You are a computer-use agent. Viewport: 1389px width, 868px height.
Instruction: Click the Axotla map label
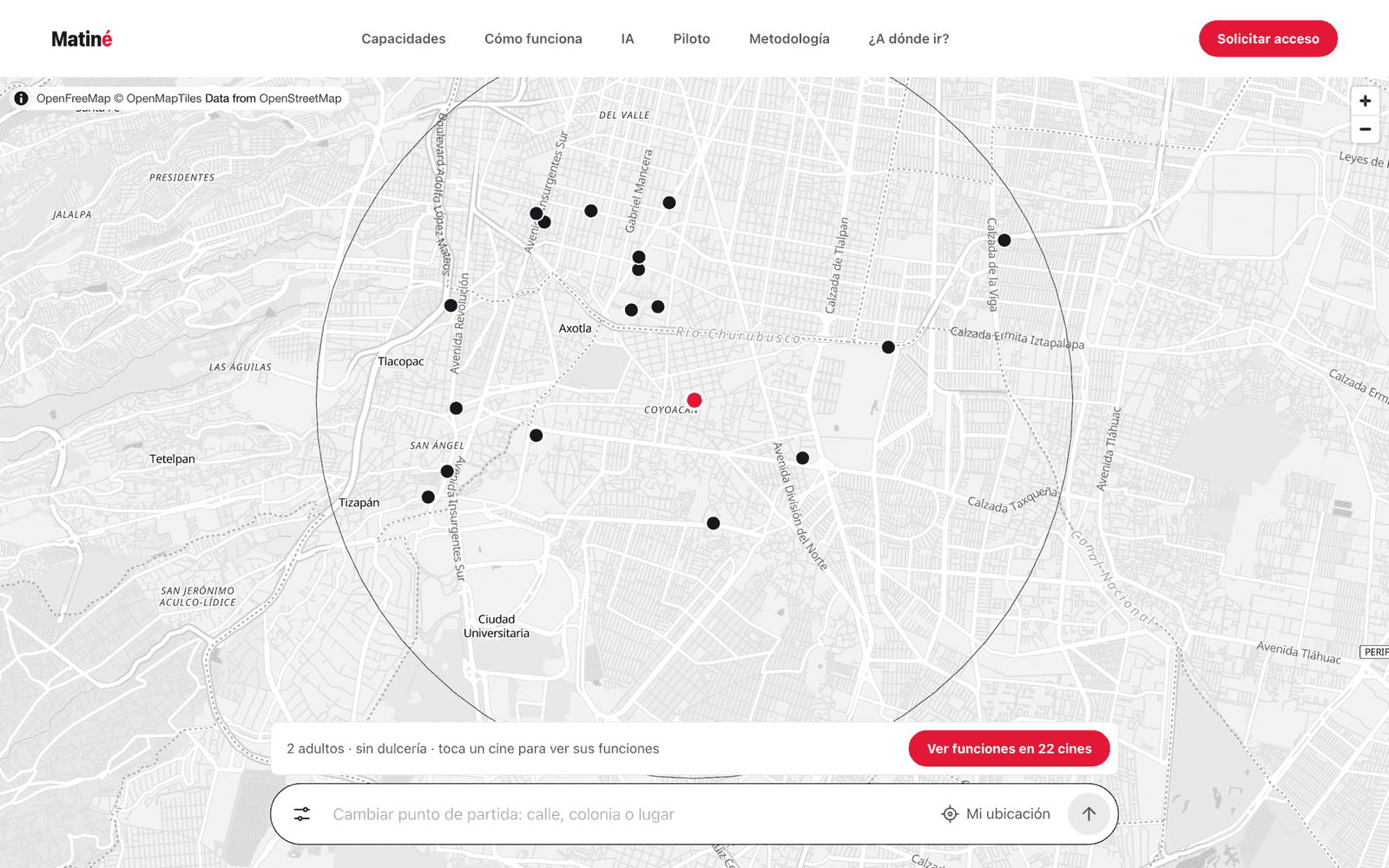pos(575,328)
